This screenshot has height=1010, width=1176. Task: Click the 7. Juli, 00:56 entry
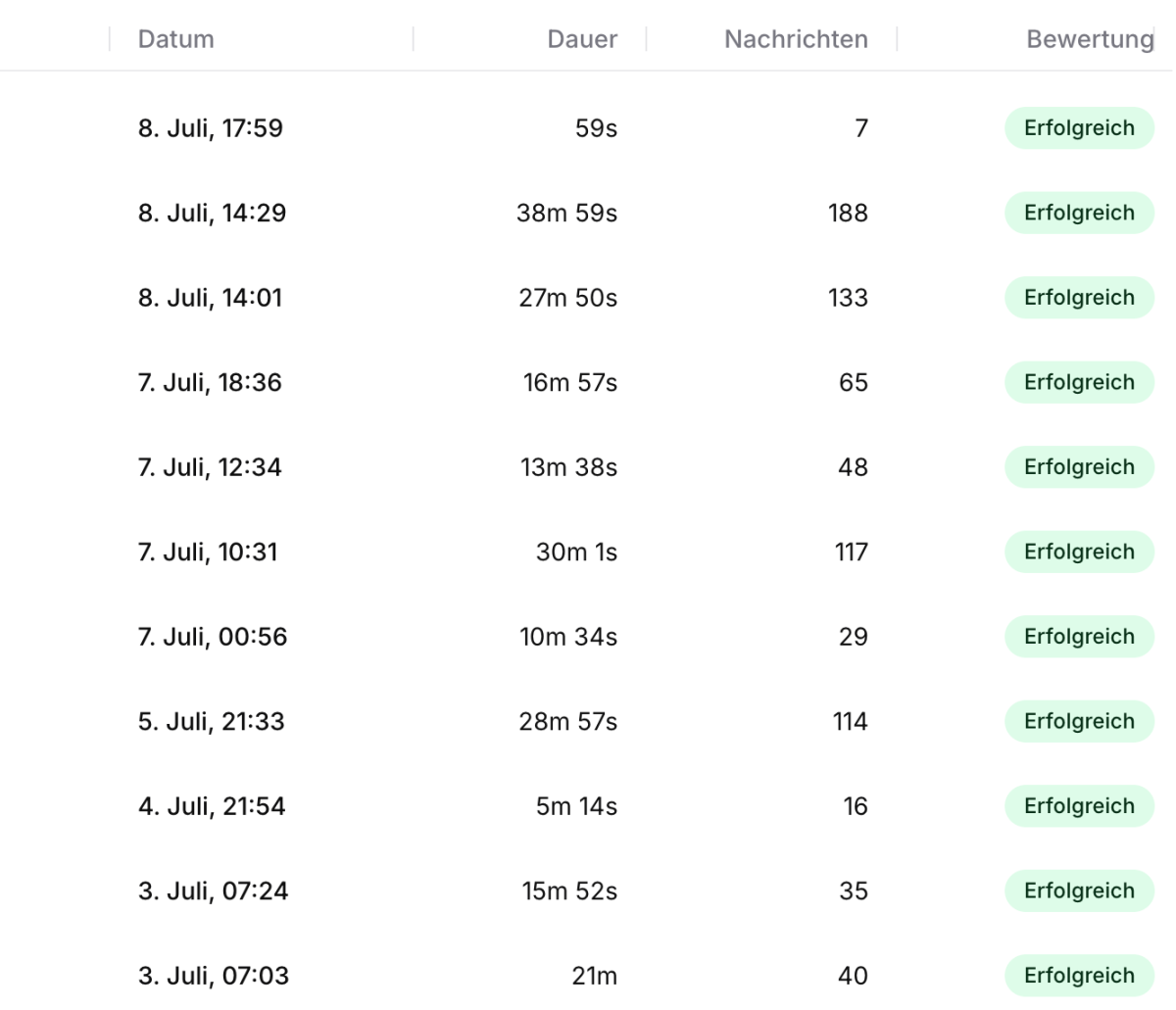tap(588, 637)
